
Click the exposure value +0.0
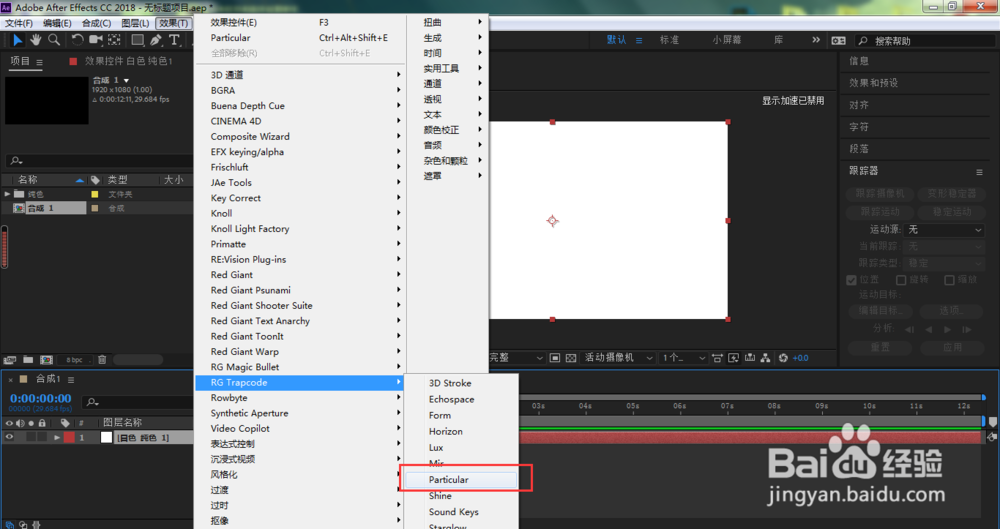click(x=800, y=358)
